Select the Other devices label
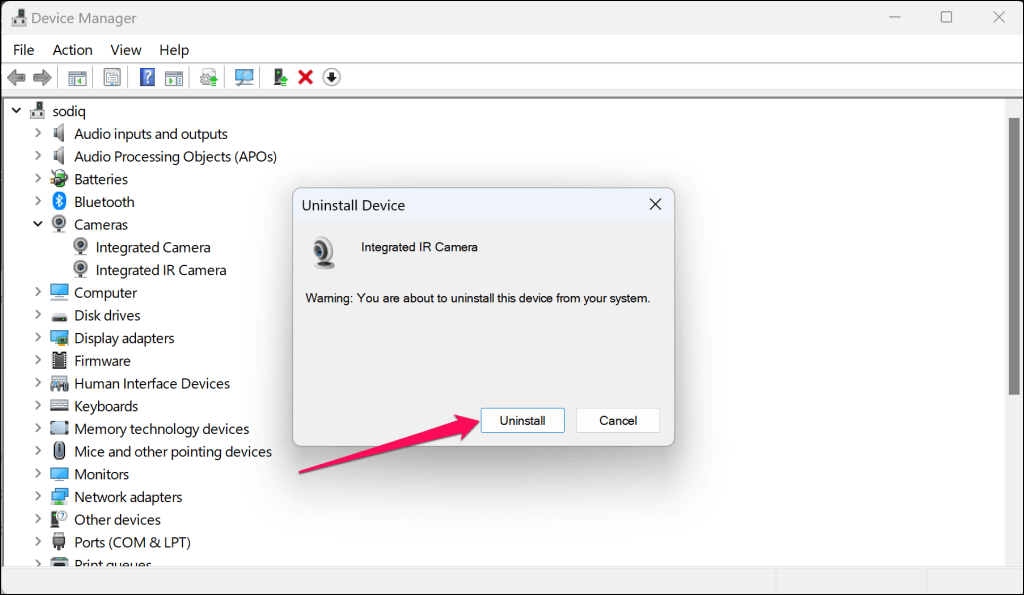The height and width of the screenshot is (595, 1024). 118,520
